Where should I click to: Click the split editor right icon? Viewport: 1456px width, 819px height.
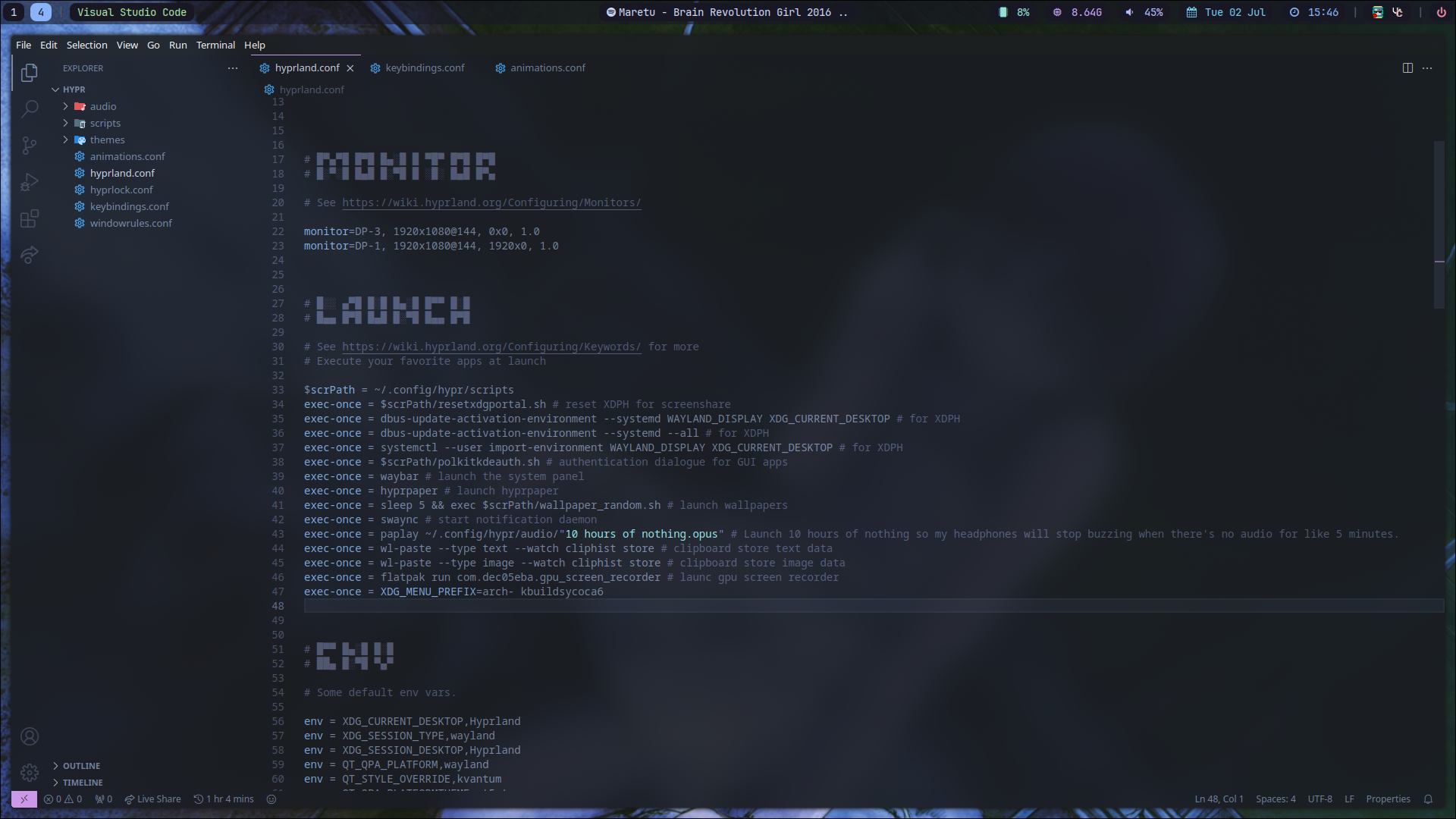click(1407, 68)
